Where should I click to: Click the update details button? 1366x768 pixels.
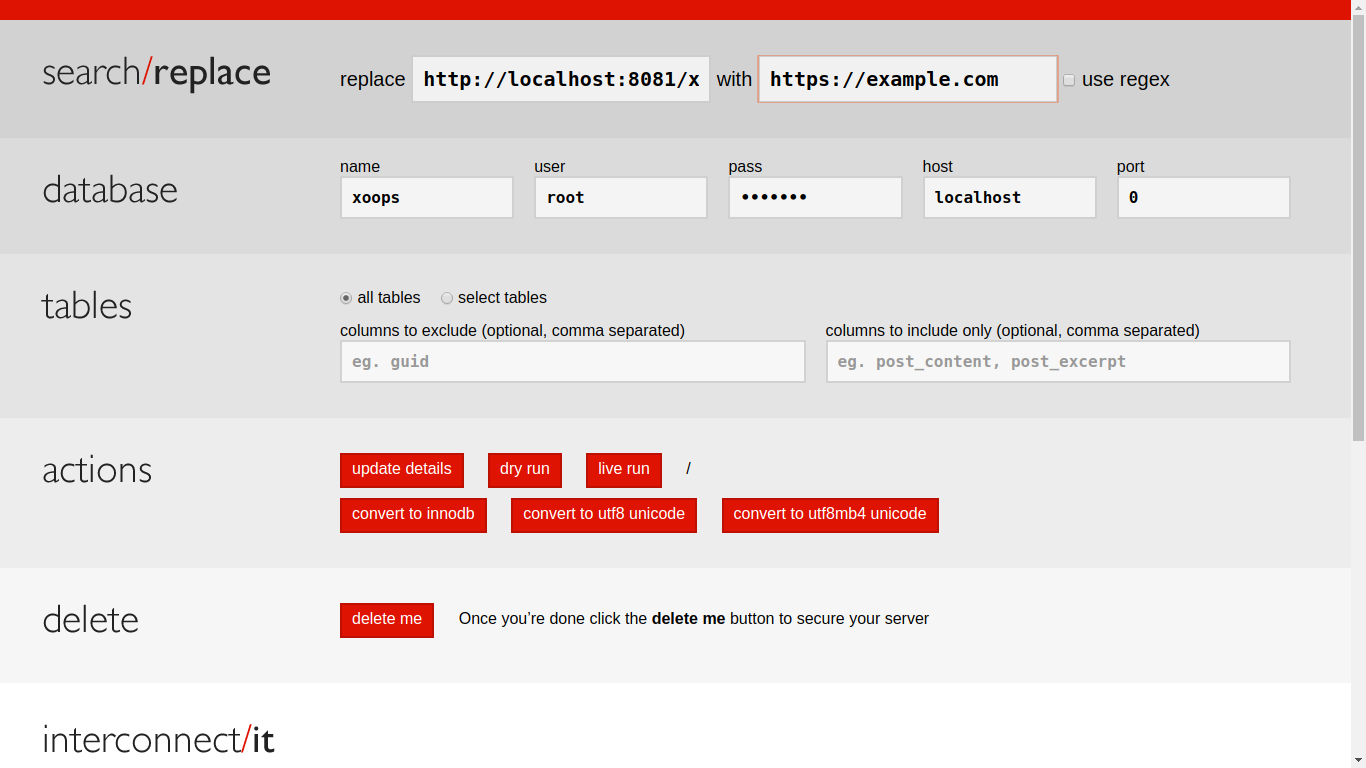pos(401,470)
